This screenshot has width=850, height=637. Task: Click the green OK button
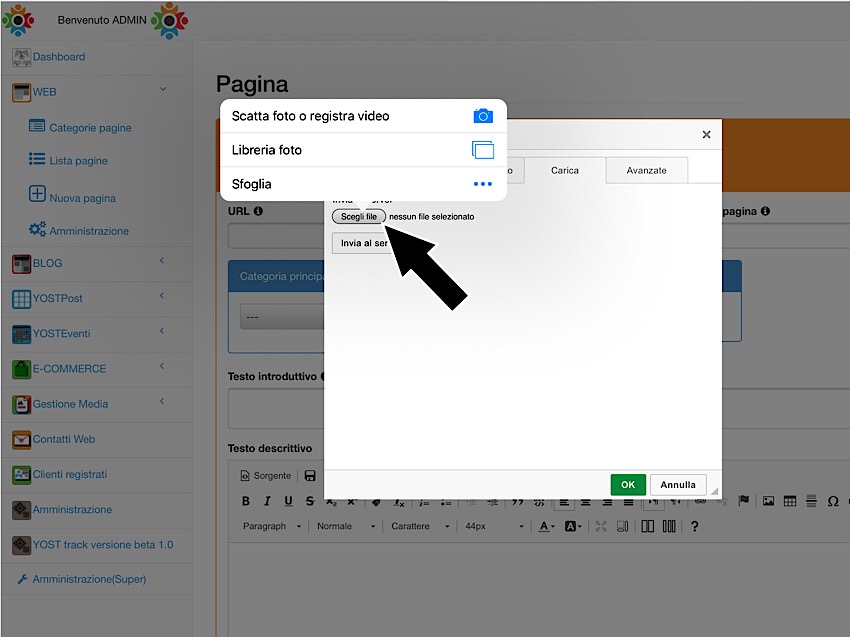click(627, 485)
